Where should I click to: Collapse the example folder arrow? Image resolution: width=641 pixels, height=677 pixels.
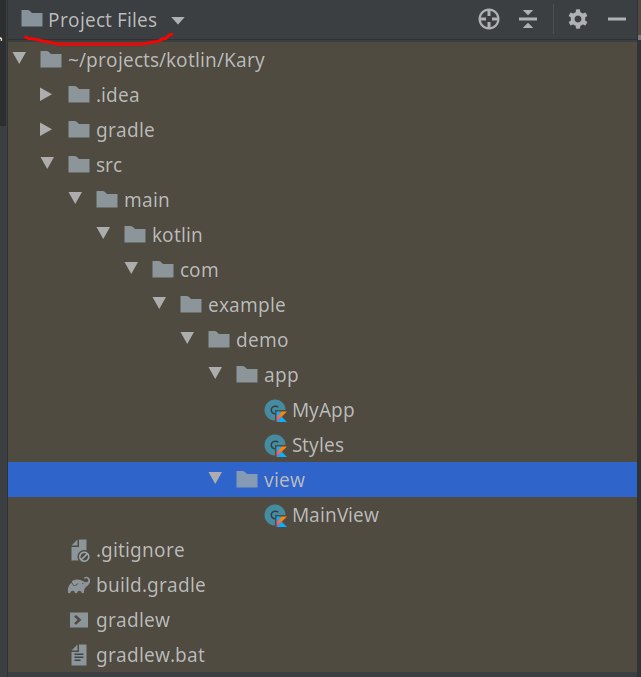[159, 303]
